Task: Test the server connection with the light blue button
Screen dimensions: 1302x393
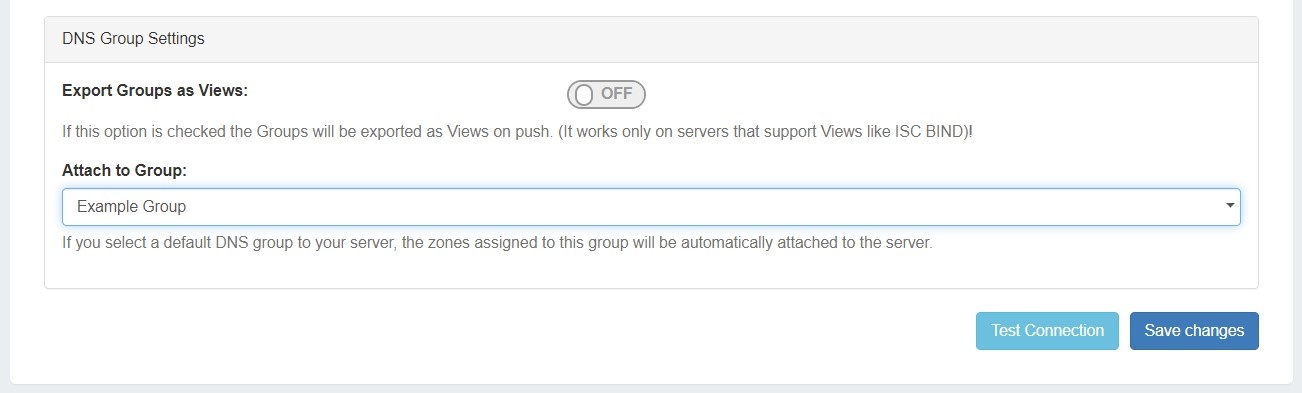Action: pos(1047,331)
